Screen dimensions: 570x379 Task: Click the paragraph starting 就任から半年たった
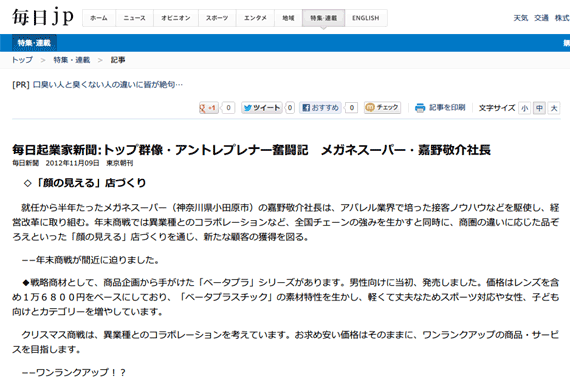285,222
